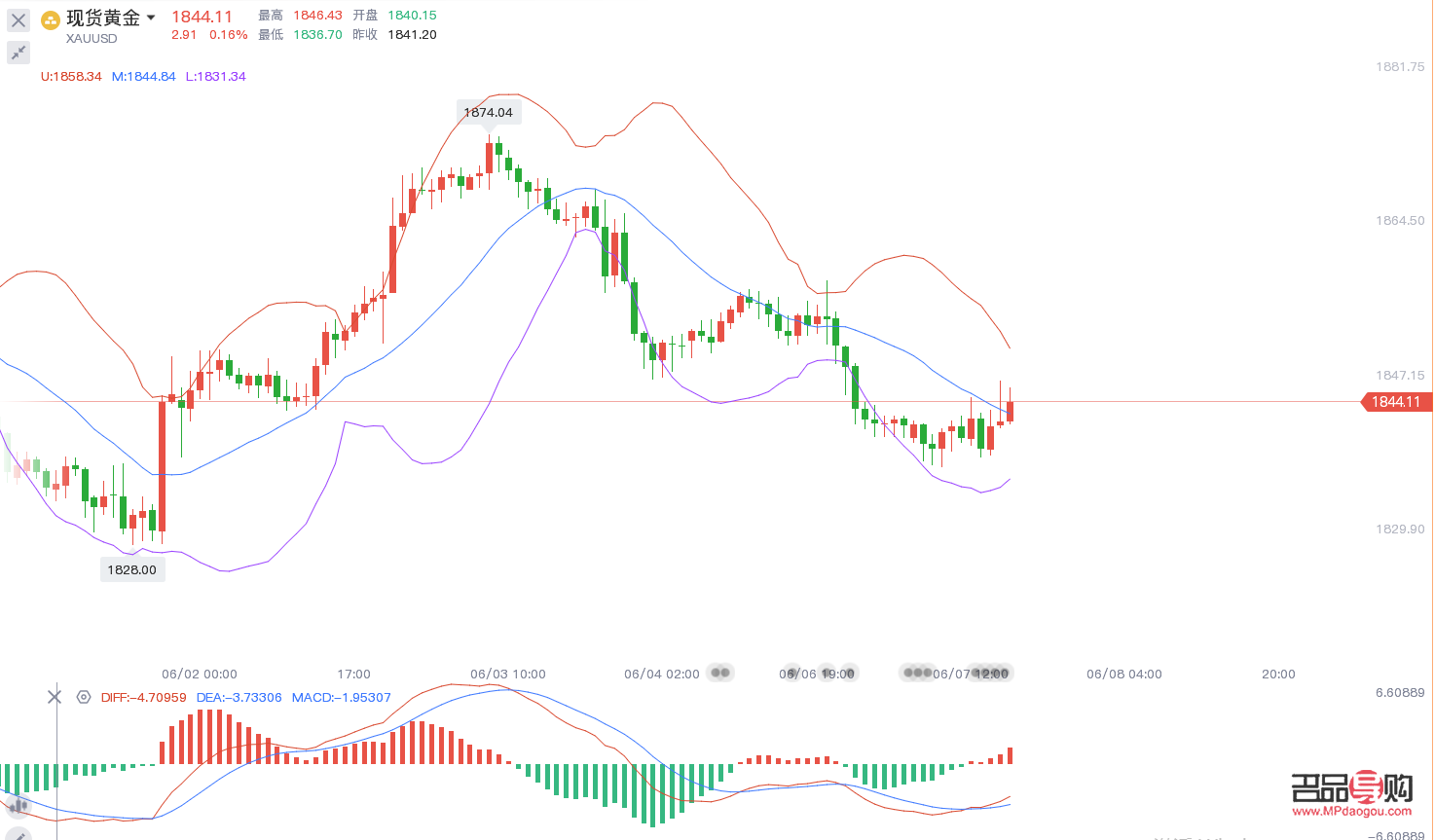Click the Bollinger lower value L:1831.34

click(x=216, y=76)
